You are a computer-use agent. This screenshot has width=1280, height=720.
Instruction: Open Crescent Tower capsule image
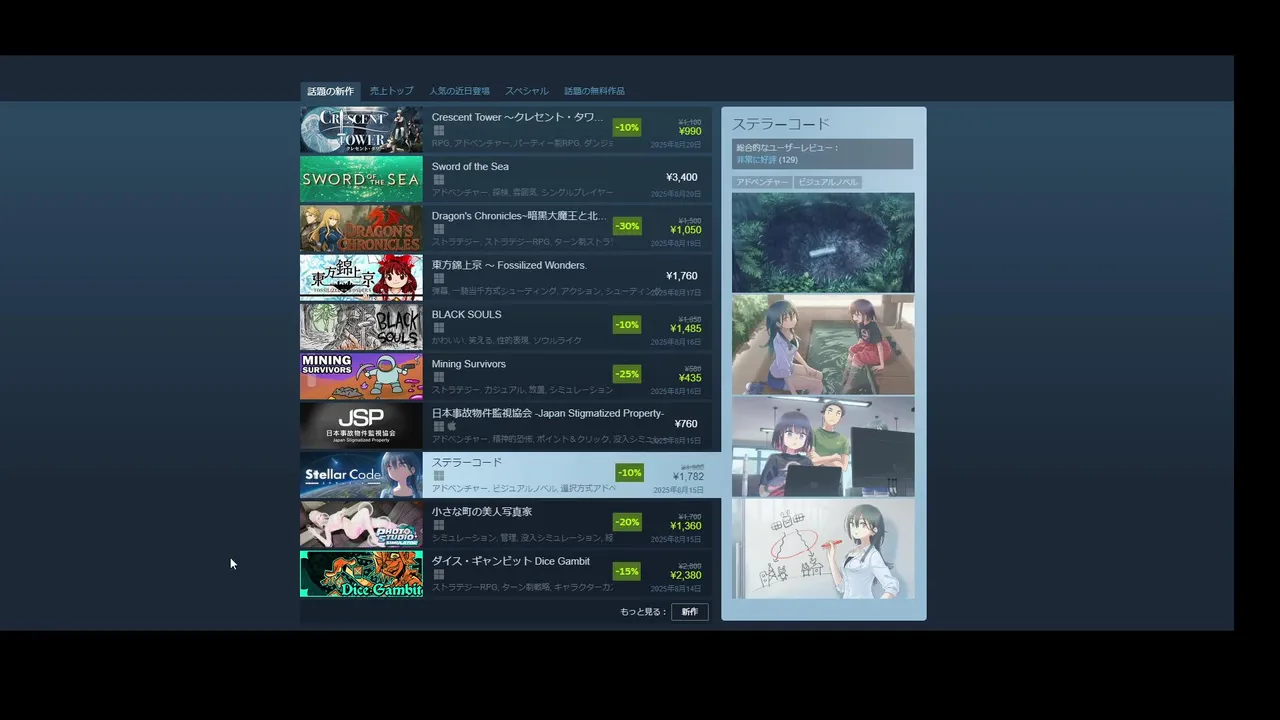click(361, 130)
